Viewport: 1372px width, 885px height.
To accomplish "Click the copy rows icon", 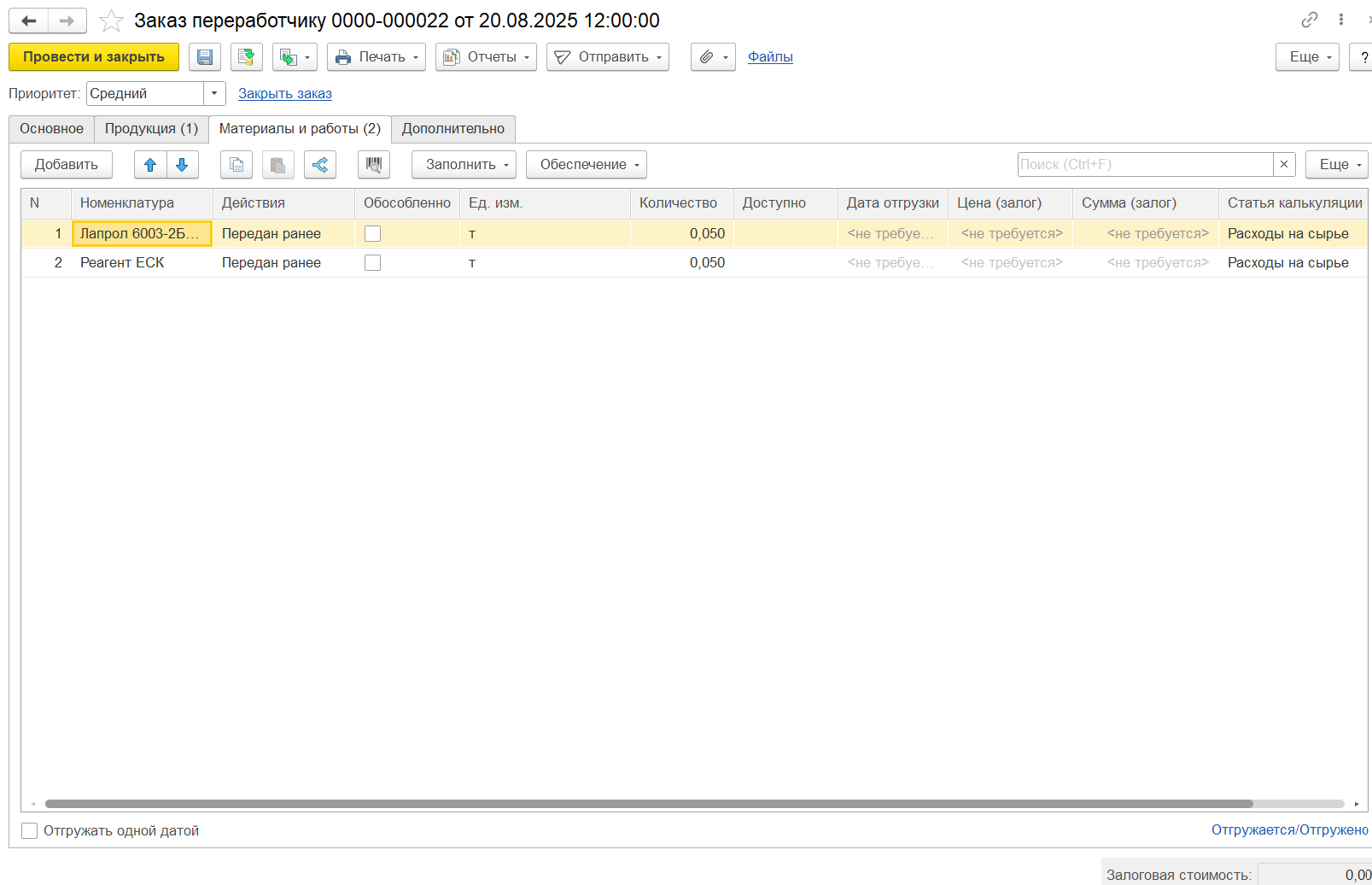I will coord(236,165).
